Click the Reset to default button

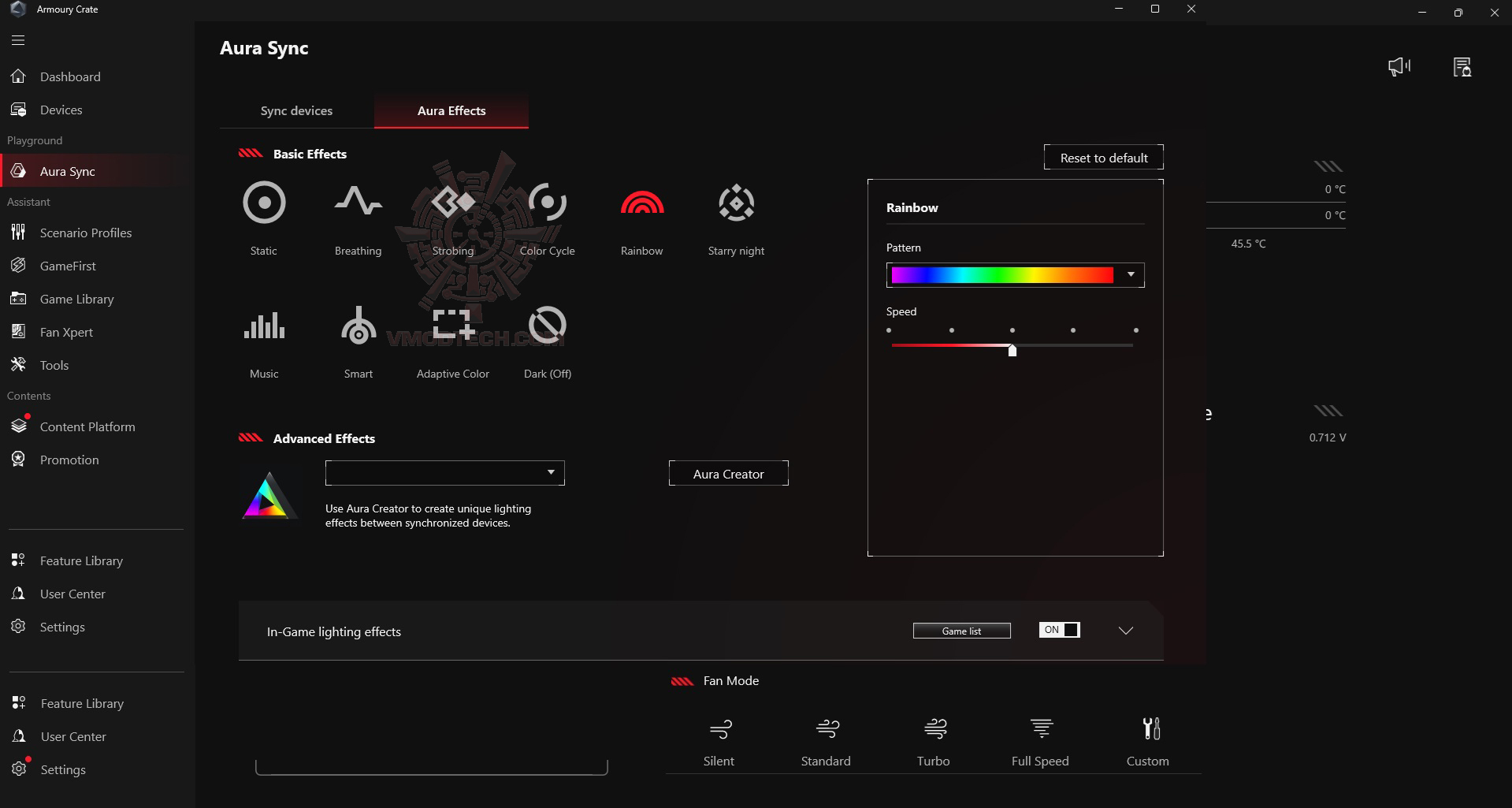point(1104,158)
